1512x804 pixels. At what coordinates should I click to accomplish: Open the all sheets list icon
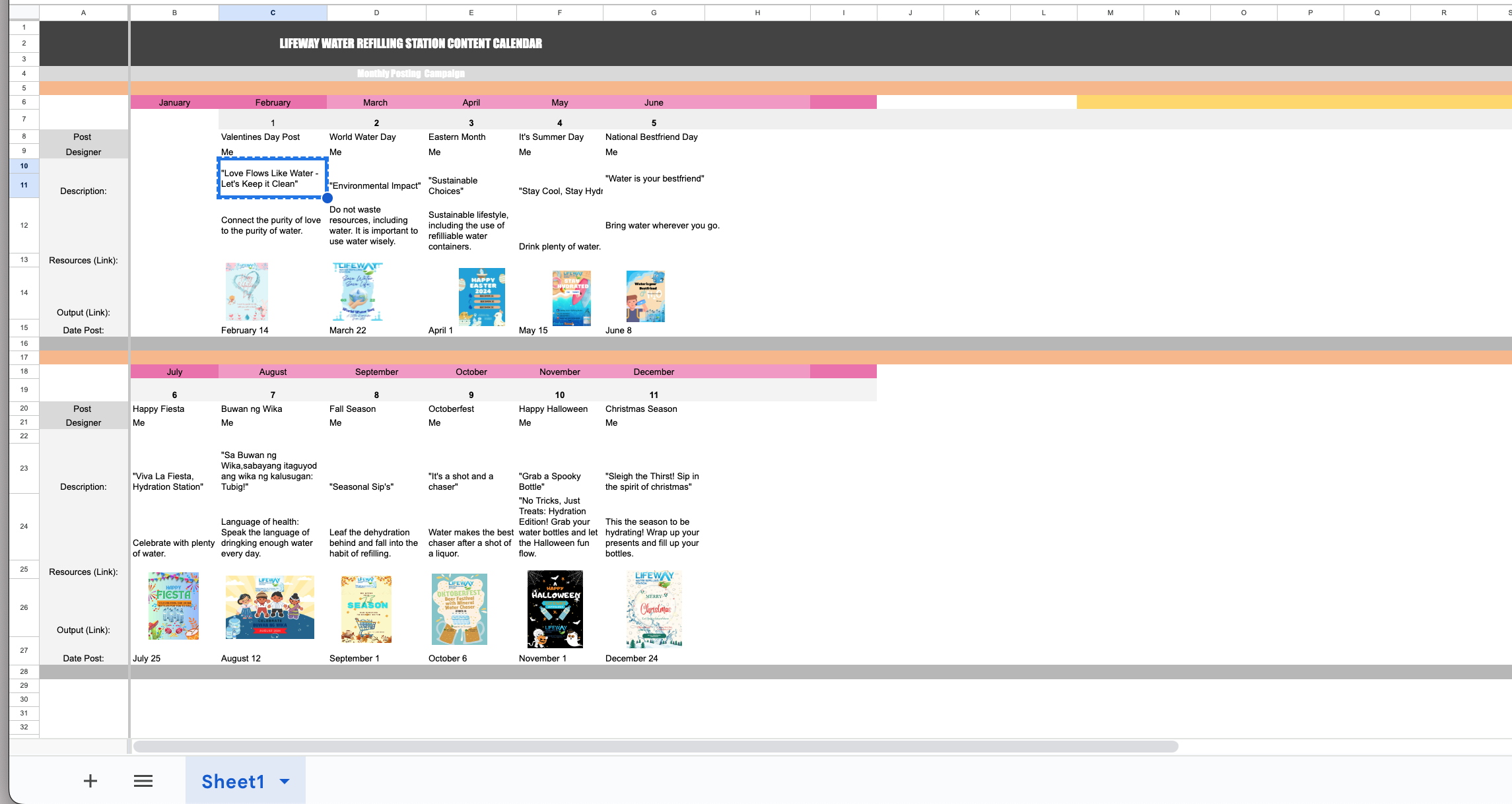point(143,781)
